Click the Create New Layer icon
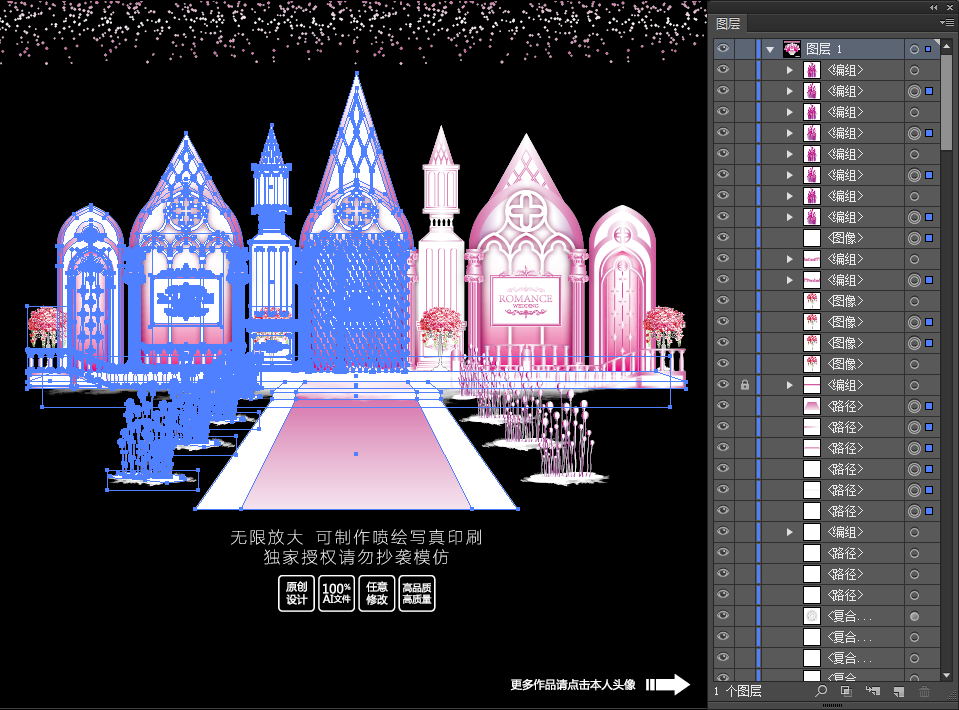 898,692
